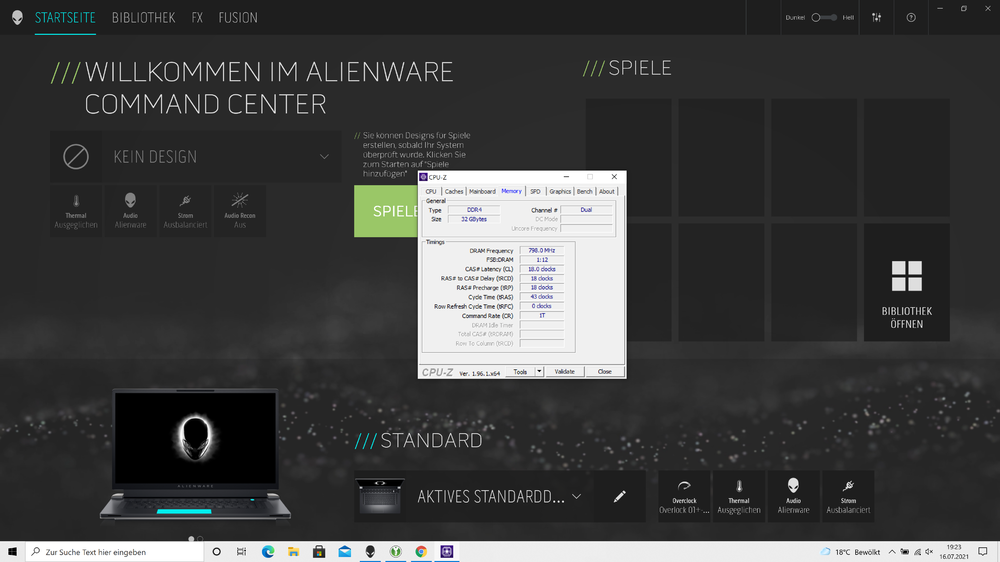This screenshot has height=562, width=1000.
Task: Click the Alienware Audio tile in the Standard row
Action: pyautogui.click(x=793, y=496)
